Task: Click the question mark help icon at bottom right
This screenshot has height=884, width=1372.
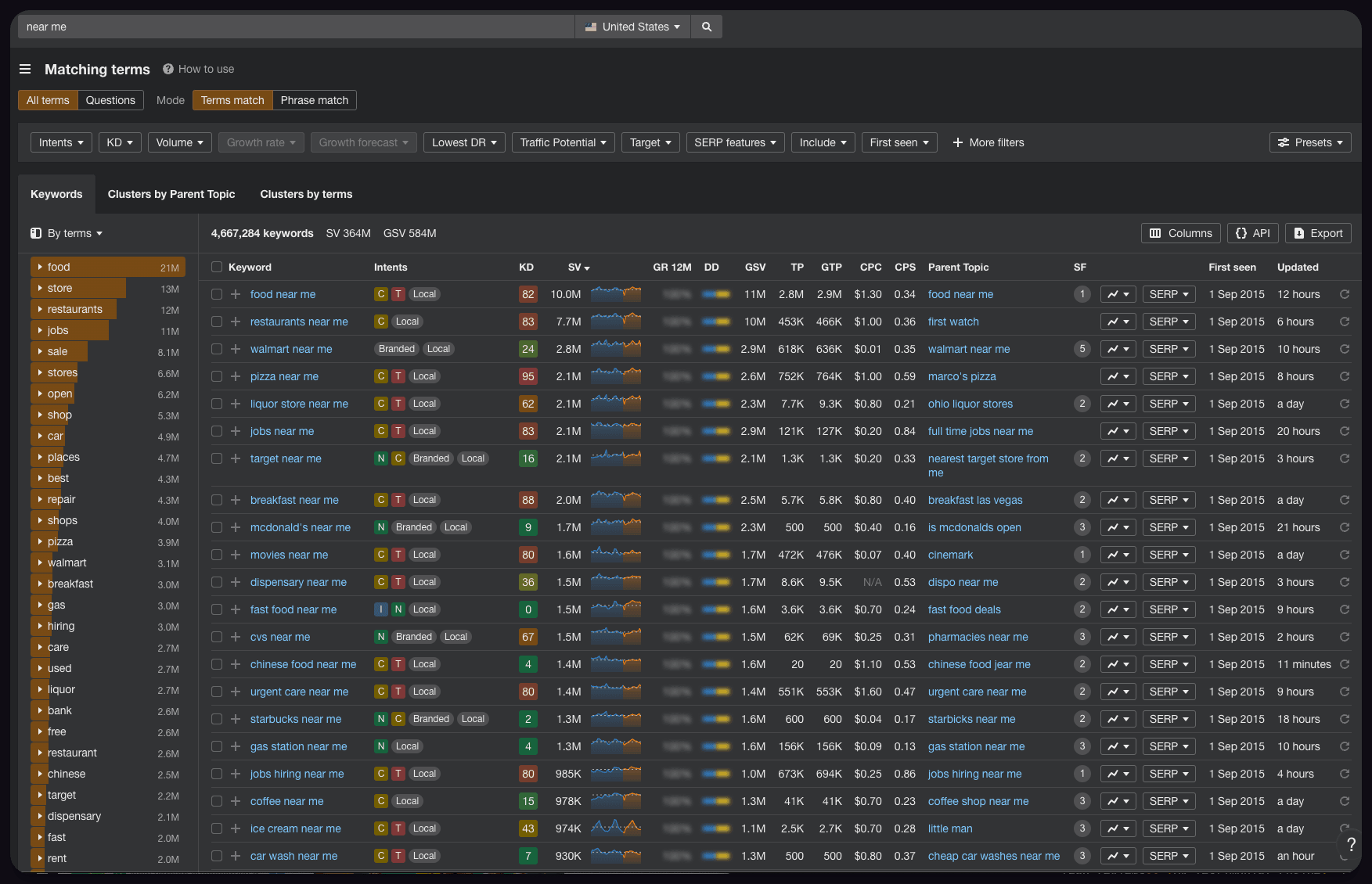Action: 1352,845
